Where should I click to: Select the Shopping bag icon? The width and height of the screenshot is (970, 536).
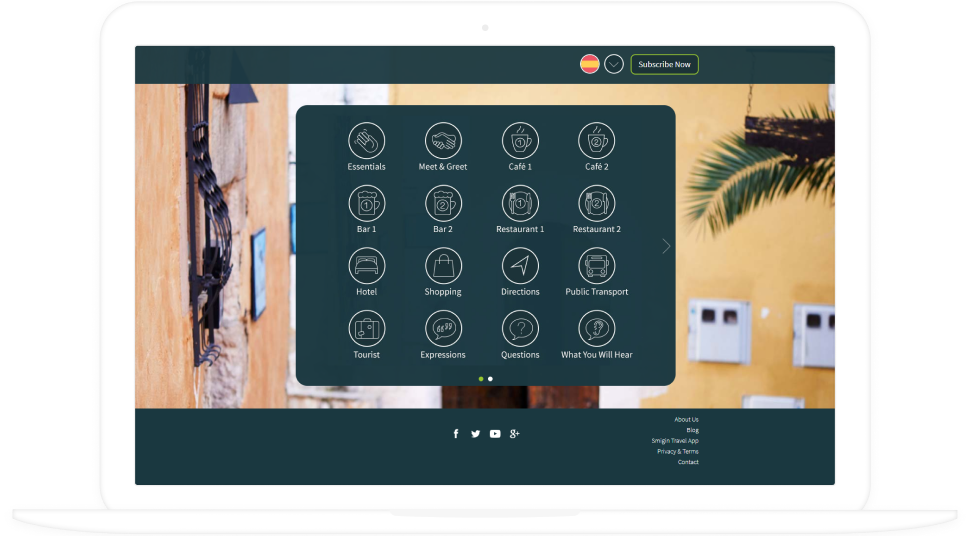(443, 266)
